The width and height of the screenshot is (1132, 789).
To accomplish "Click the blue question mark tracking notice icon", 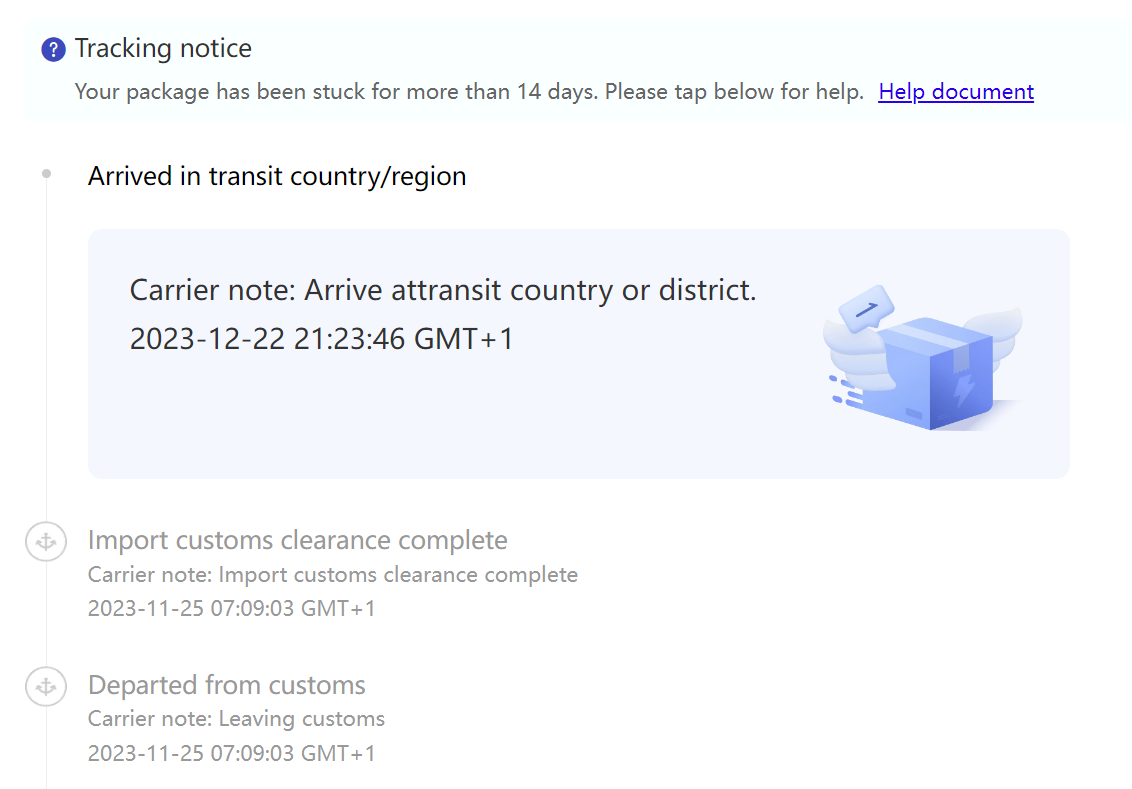I will [x=53, y=49].
